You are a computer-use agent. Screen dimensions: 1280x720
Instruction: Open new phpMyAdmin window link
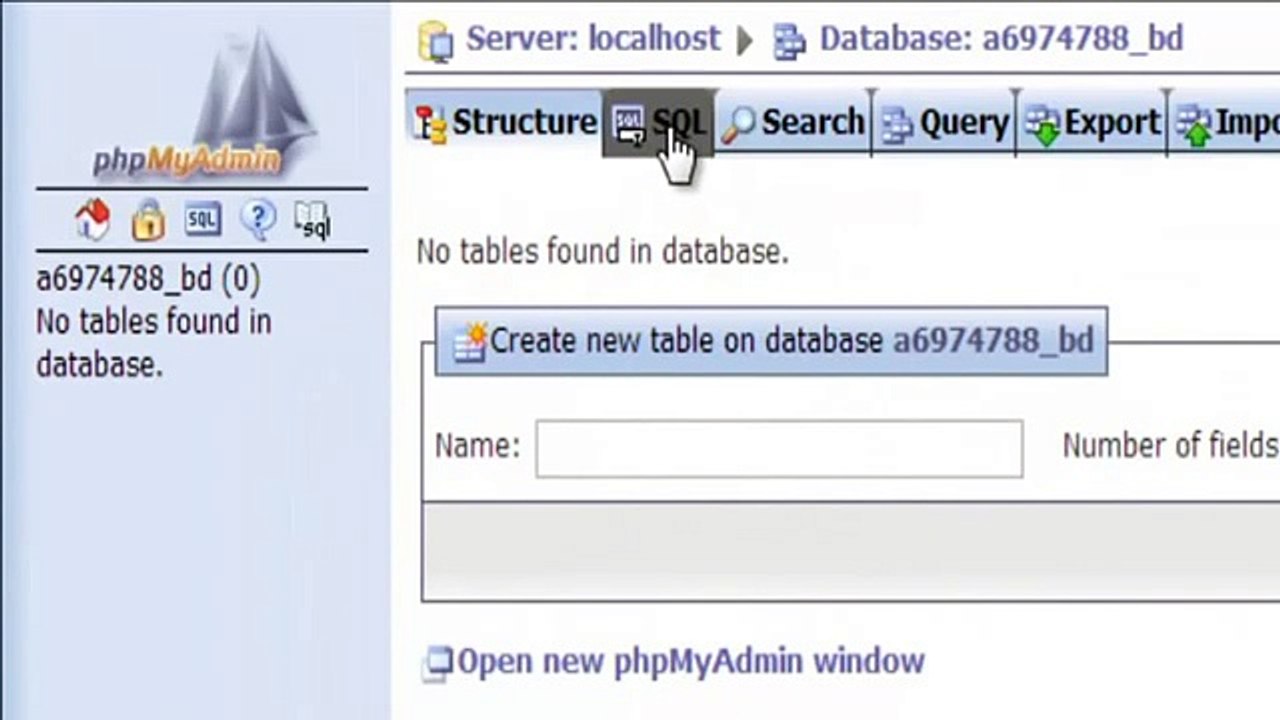pos(690,661)
